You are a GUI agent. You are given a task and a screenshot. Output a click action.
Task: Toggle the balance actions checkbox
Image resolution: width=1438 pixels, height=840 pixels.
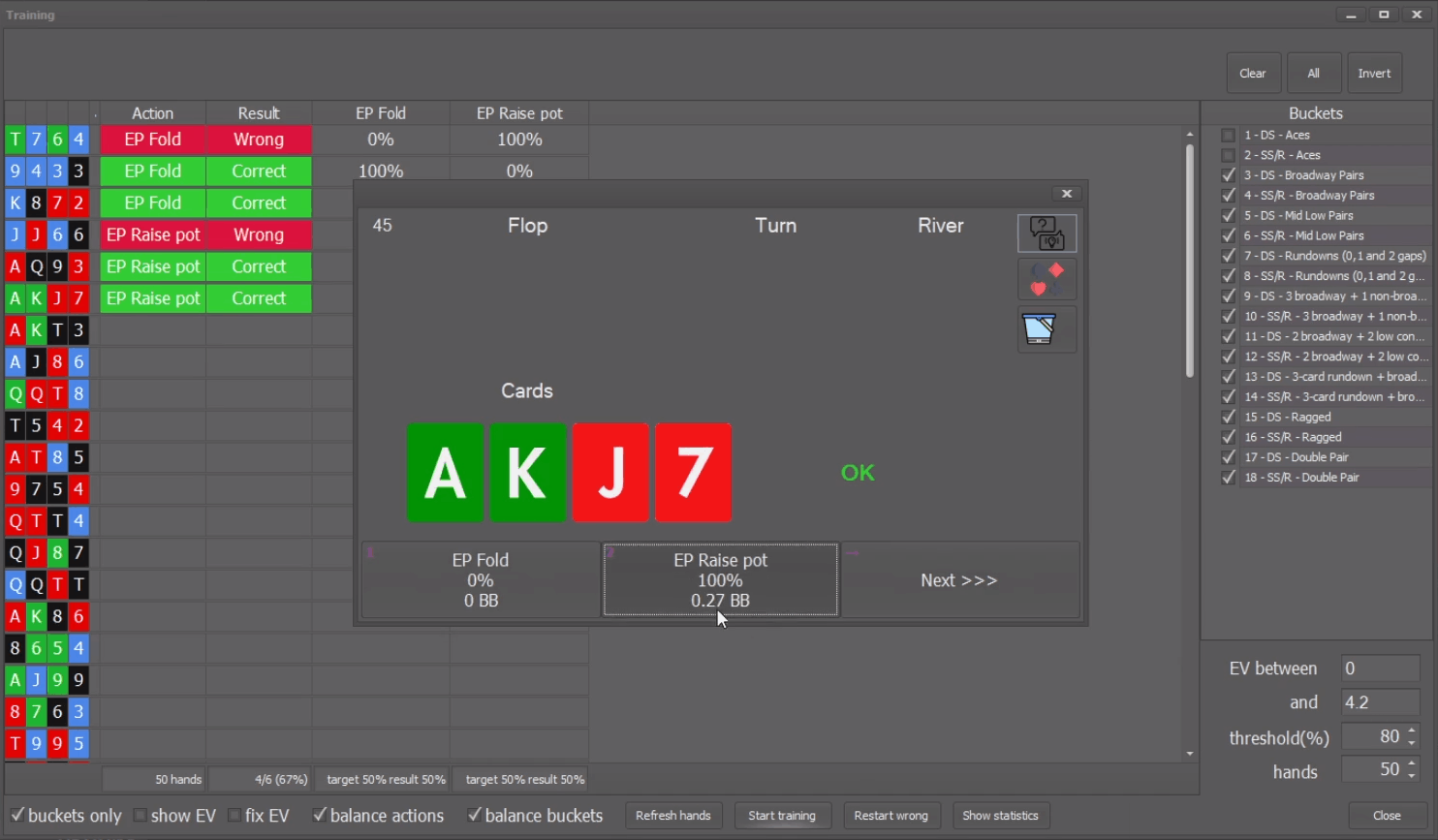[319, 815]
